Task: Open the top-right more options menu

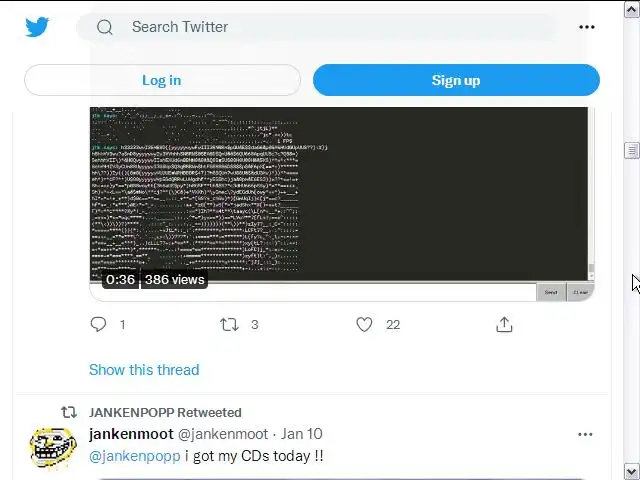Action: click(x=587, y=27)
